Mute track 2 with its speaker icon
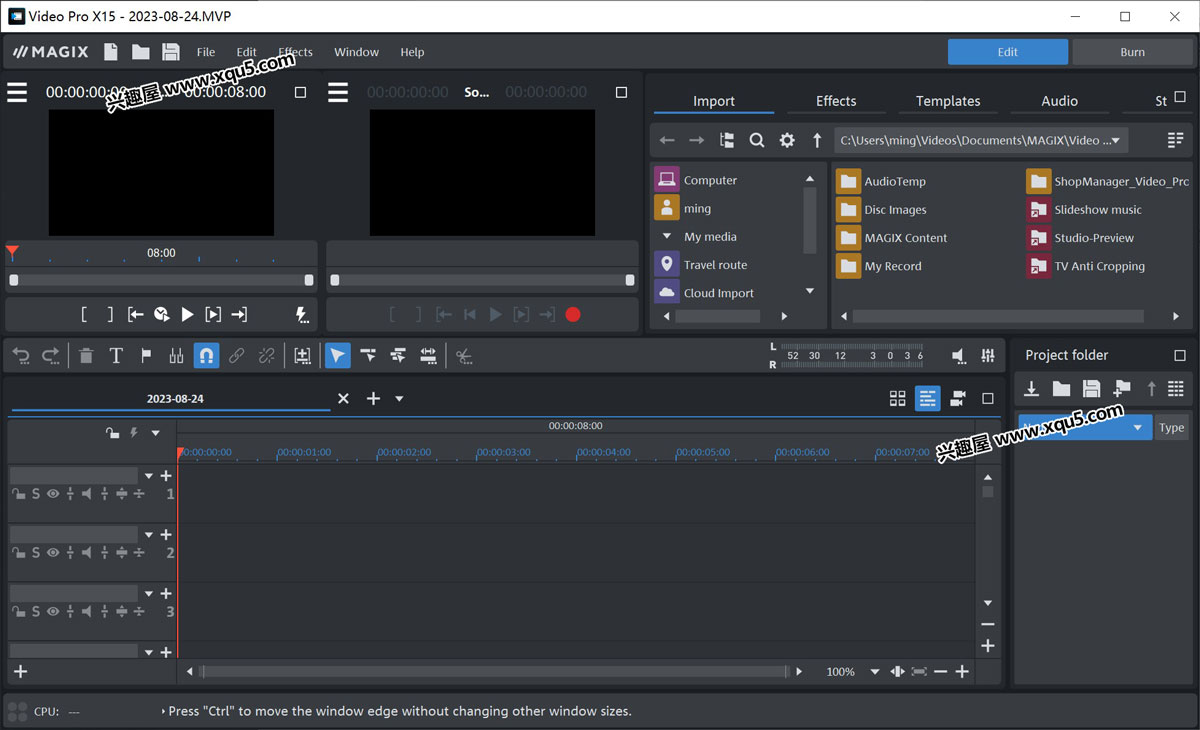This screenshot has height=730, width=1200. pos(87,553)
